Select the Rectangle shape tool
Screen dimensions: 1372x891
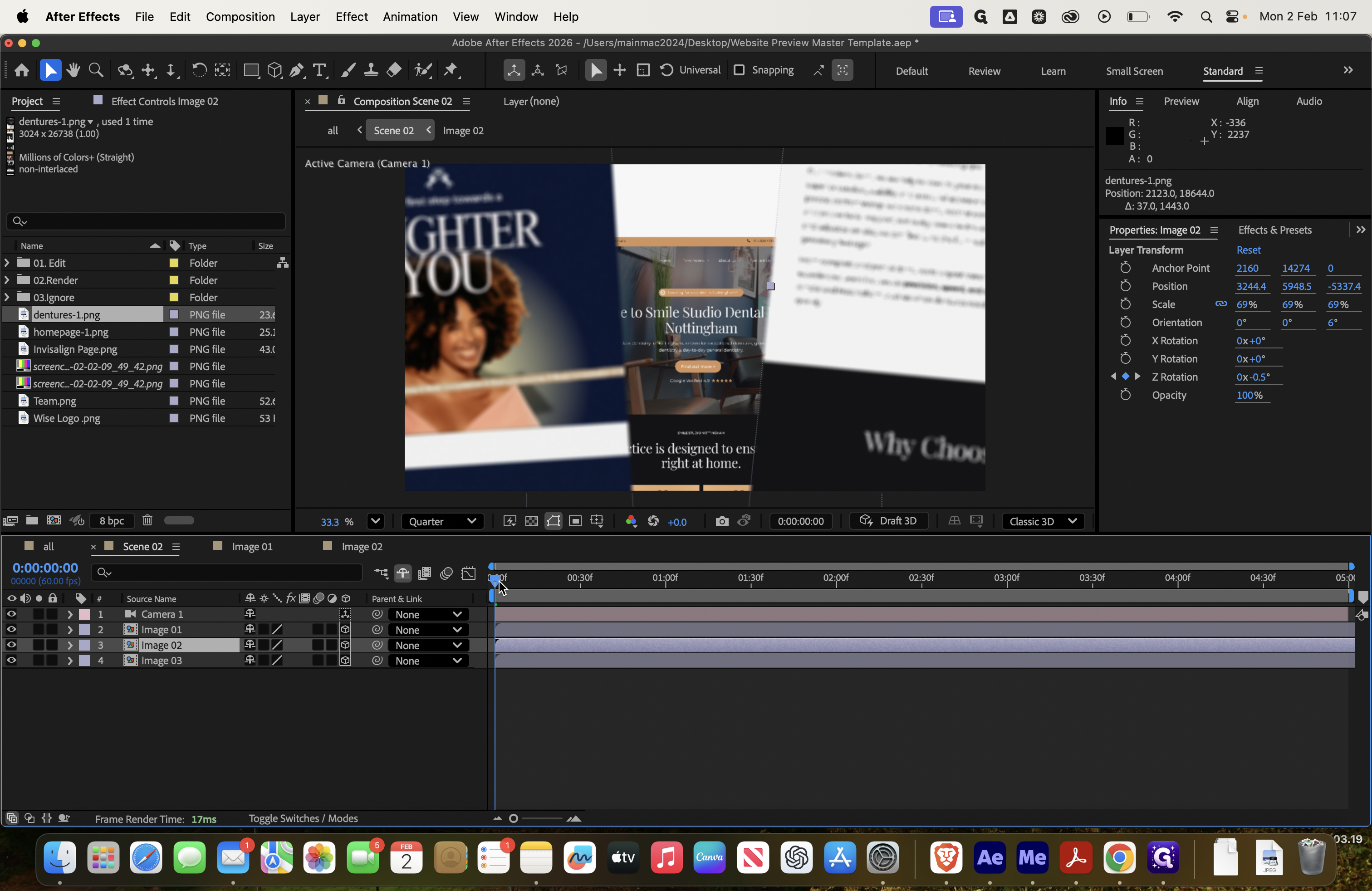pos(251,70)
